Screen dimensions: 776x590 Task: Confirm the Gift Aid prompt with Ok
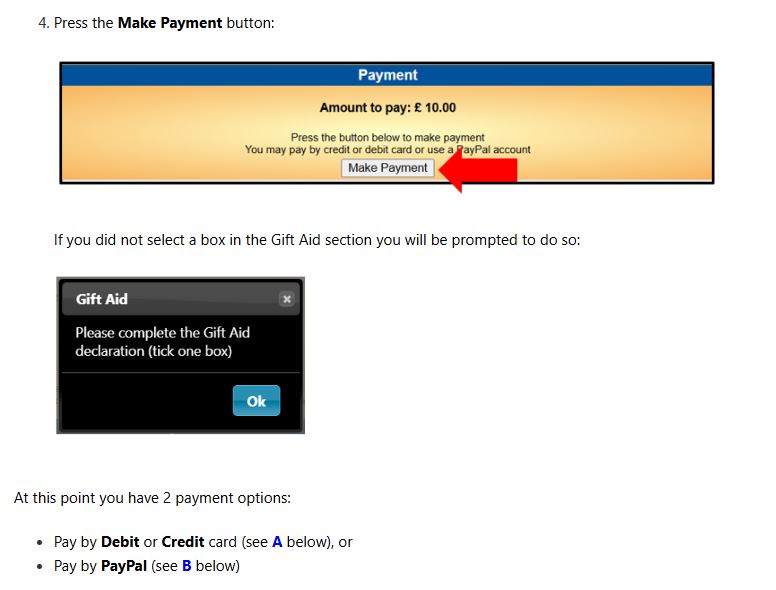pyautogui.click(x=256, y=400)
